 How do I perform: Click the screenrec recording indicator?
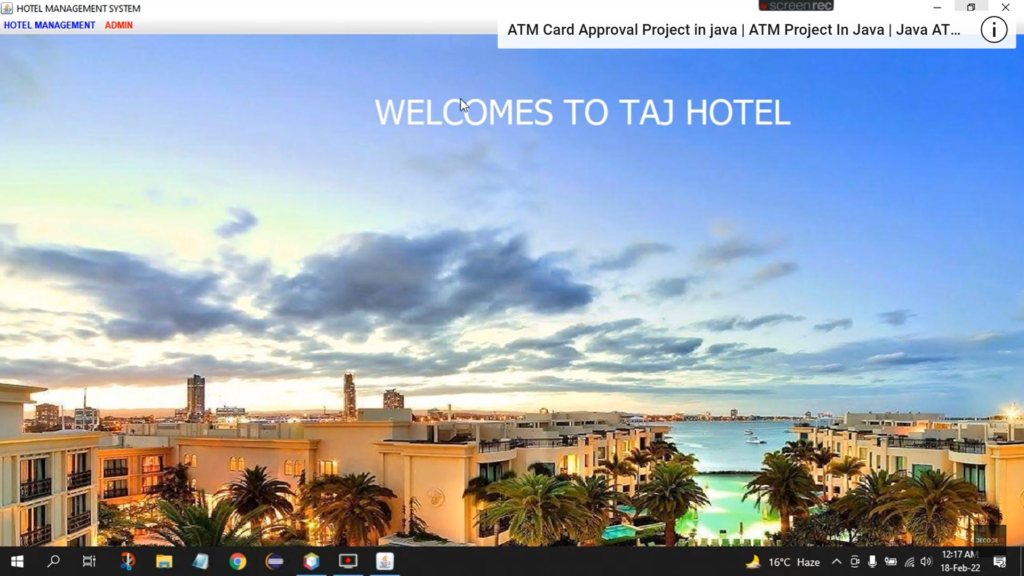point(796,6)
